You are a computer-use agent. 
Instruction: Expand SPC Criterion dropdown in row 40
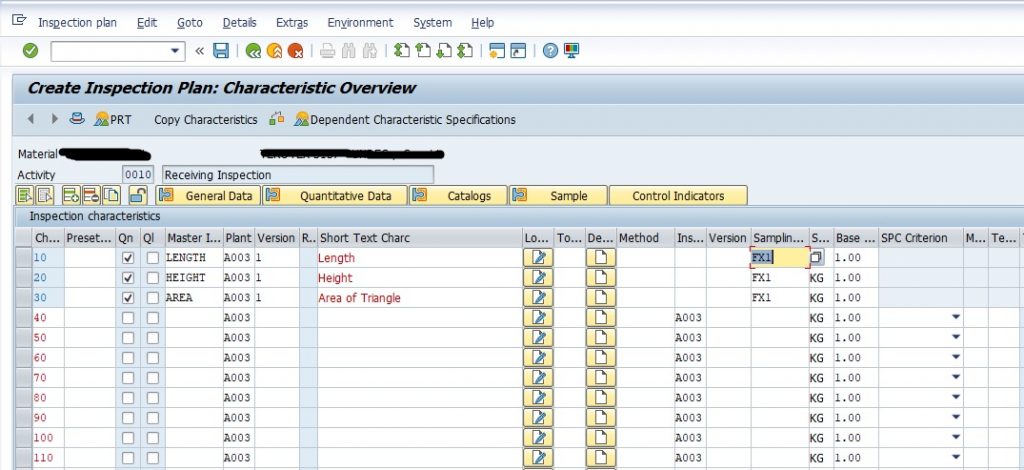956,317
